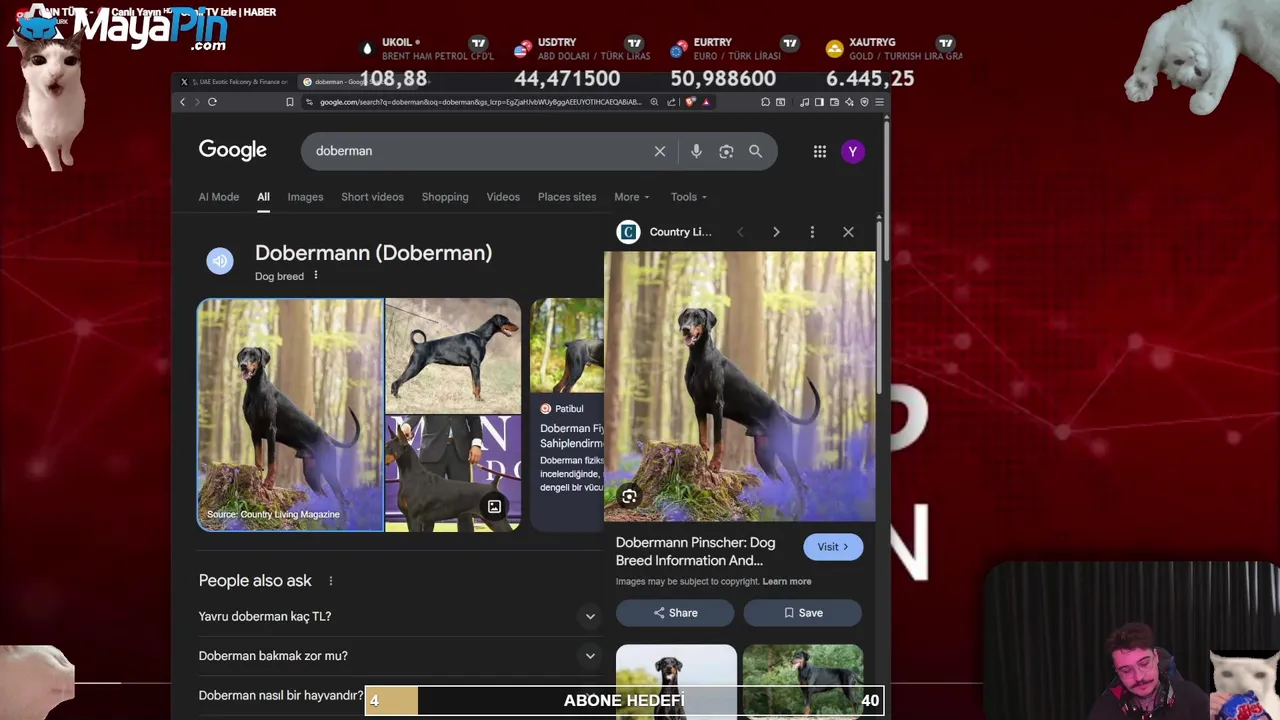Click inside the doberman search field
This screenshot has height=720, width=1280.
[480, 151]
